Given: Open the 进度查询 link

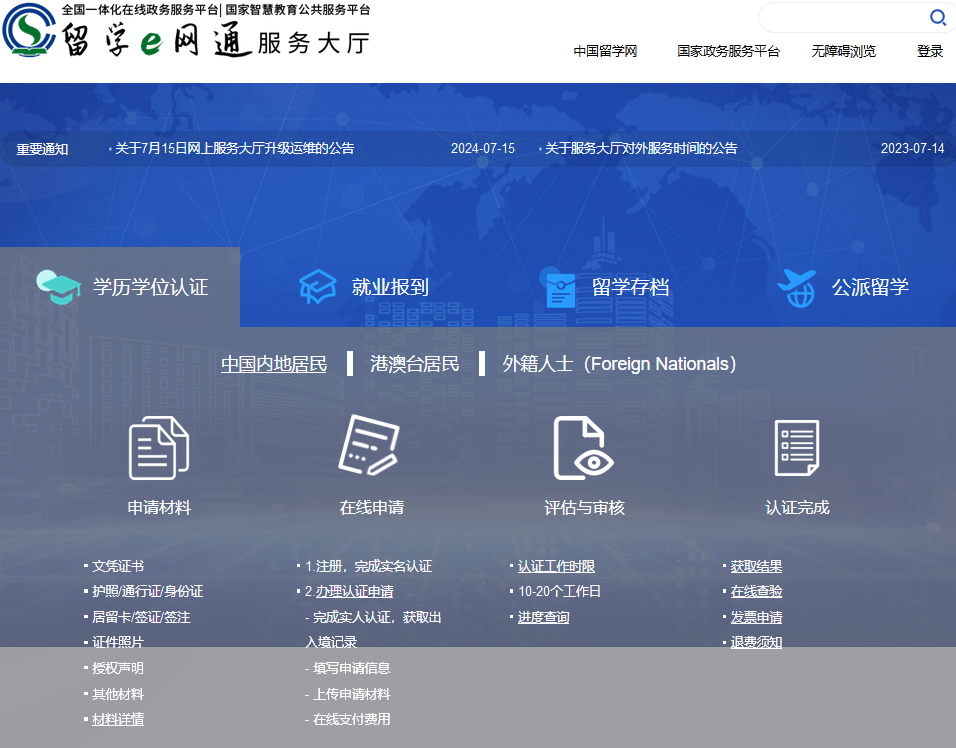Looking at the screenshot, I should pos(543,618).
